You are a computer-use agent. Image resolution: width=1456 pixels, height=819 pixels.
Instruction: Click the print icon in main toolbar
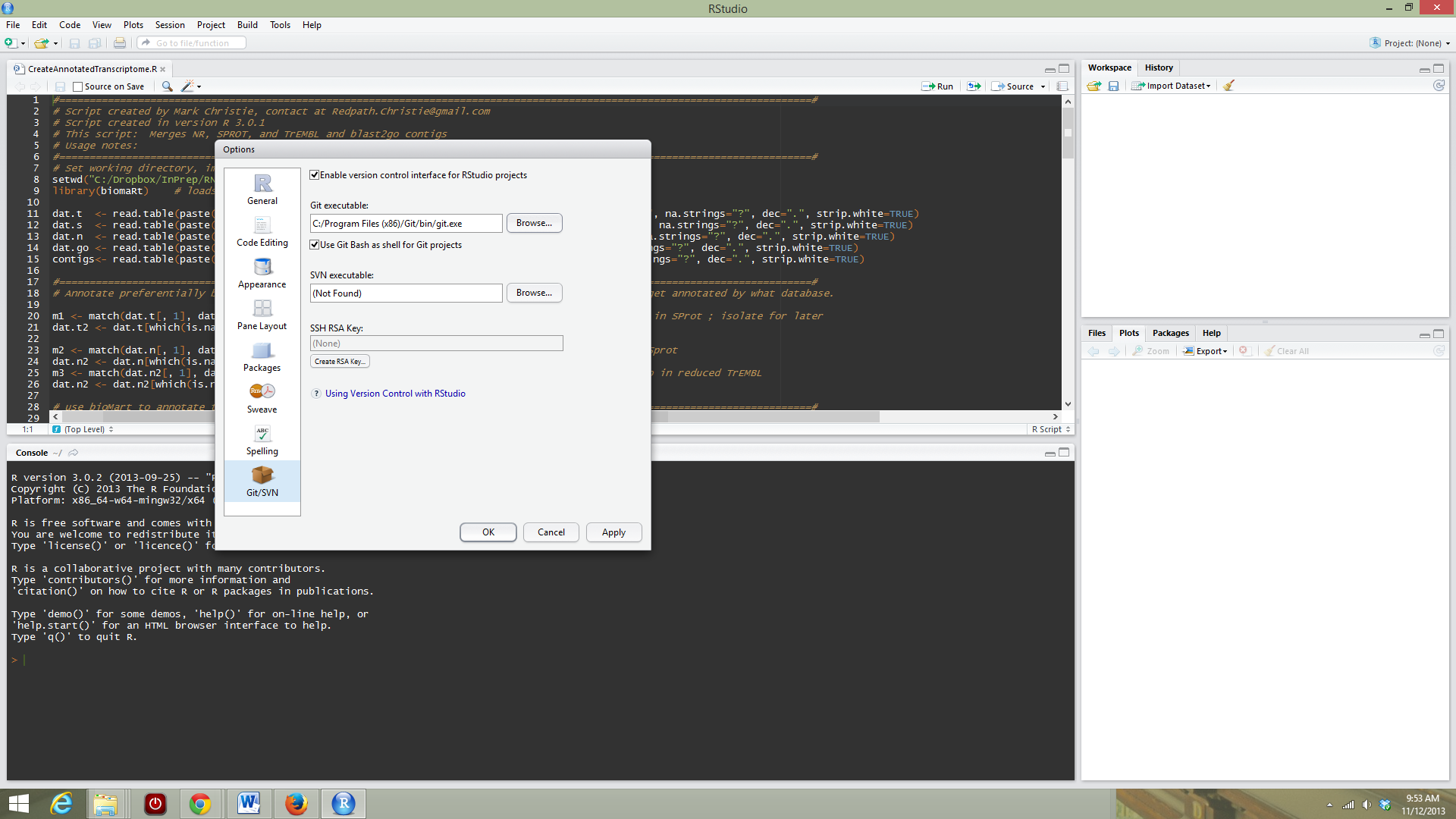click(x=120, y=43)
